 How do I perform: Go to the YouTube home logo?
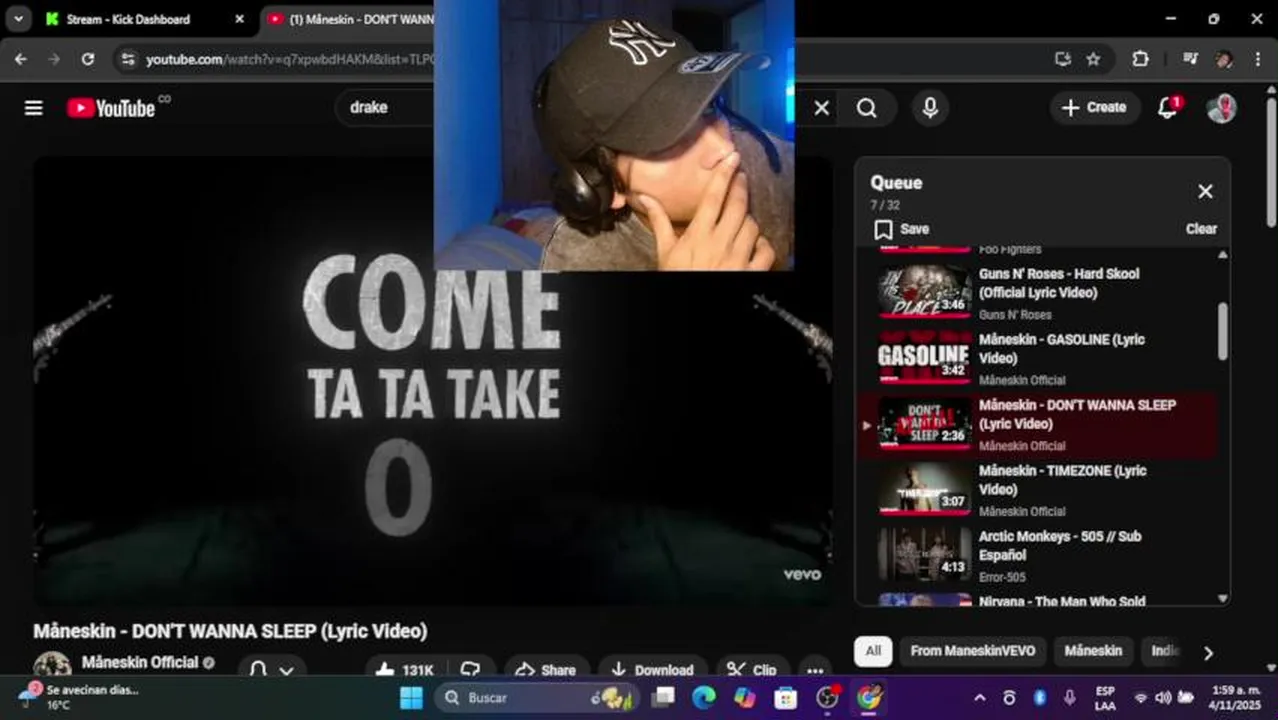coord(111,108)
